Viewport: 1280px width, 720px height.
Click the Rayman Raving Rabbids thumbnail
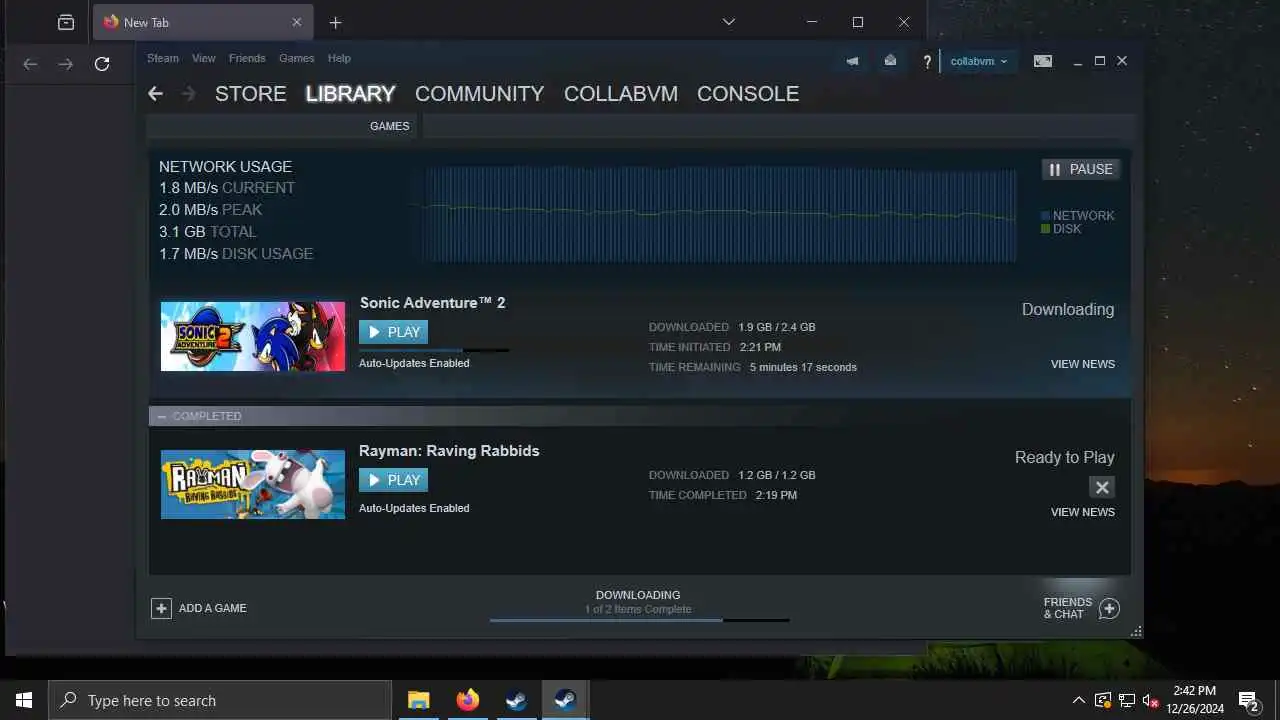pyautogui.click(x=253, y=484)
